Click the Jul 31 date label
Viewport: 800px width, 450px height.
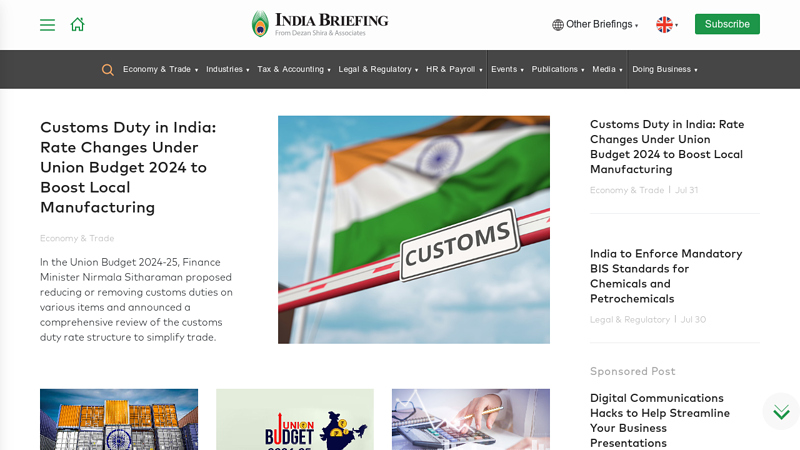(687, 190)
